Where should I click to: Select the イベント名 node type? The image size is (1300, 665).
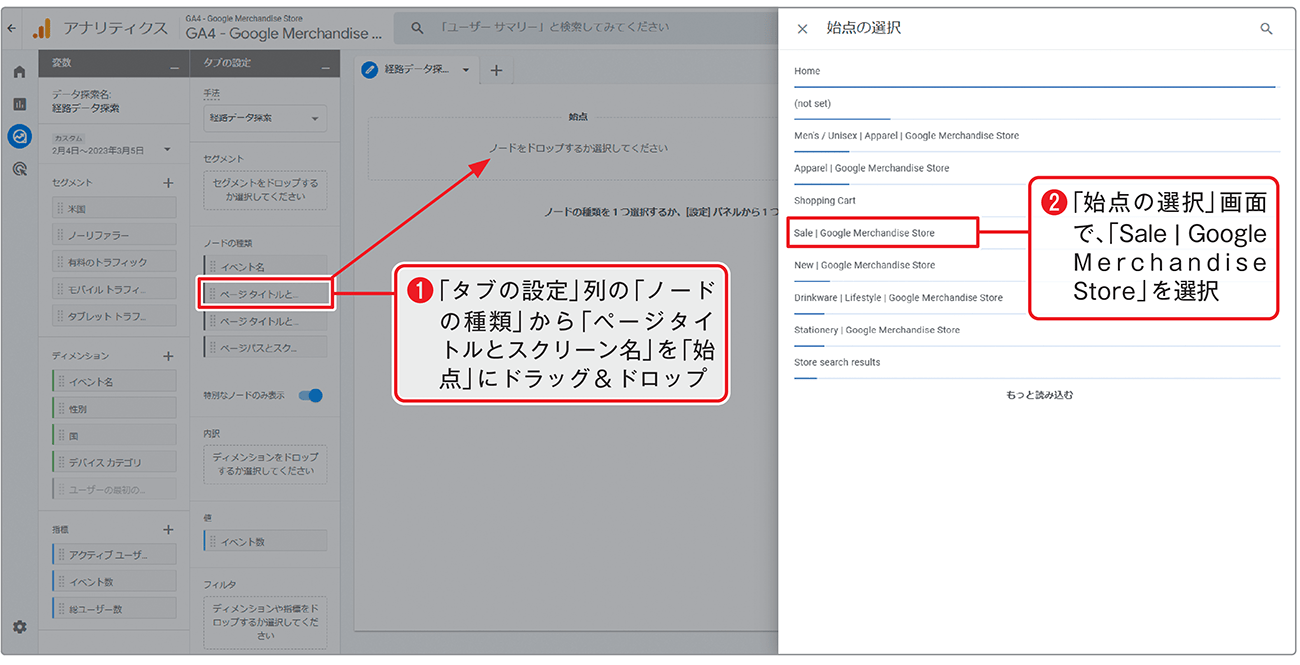point(265,267)
